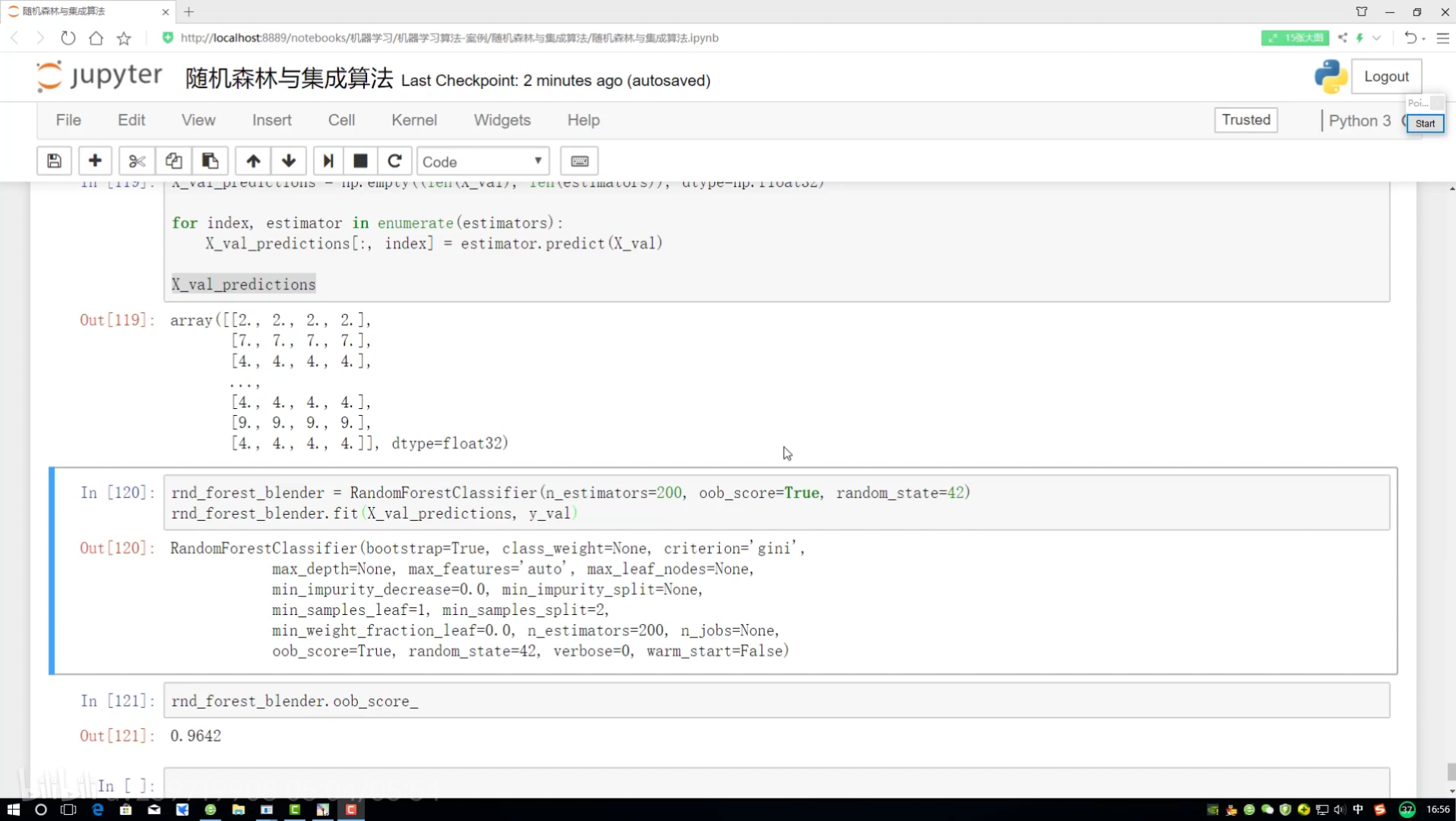Click into the In [121] oob_score_ cell

[776, 700]
